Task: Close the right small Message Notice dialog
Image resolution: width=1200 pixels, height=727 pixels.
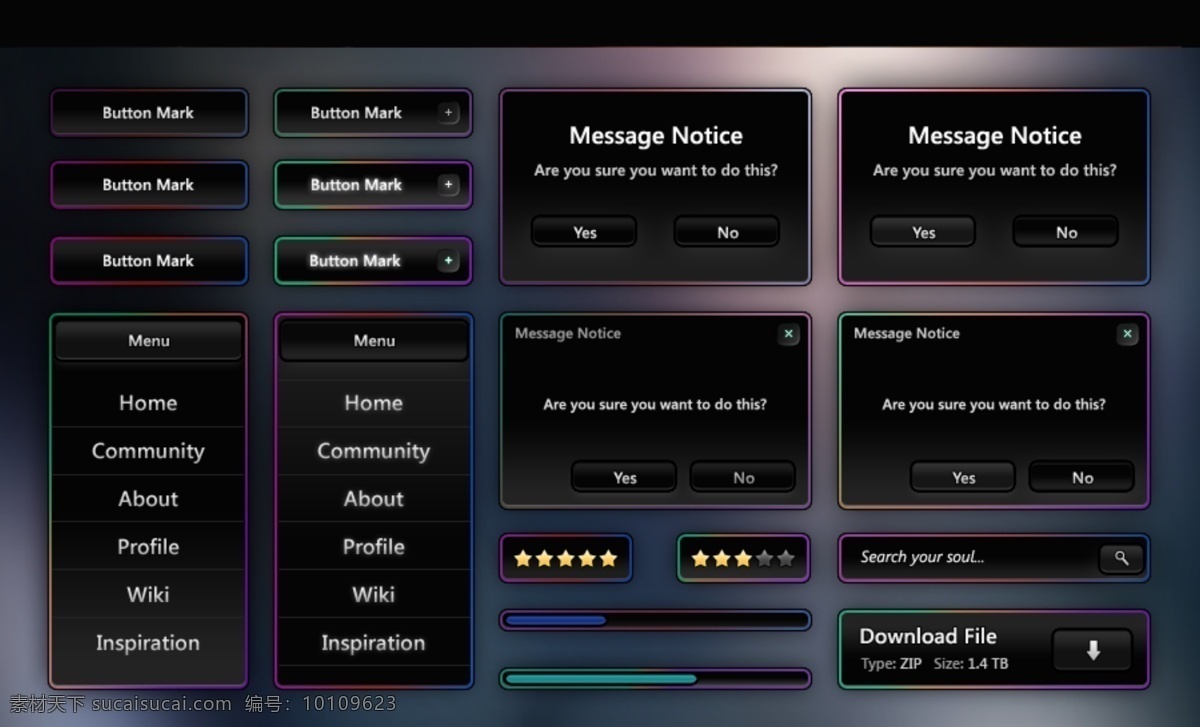Action: (1127, 334)
